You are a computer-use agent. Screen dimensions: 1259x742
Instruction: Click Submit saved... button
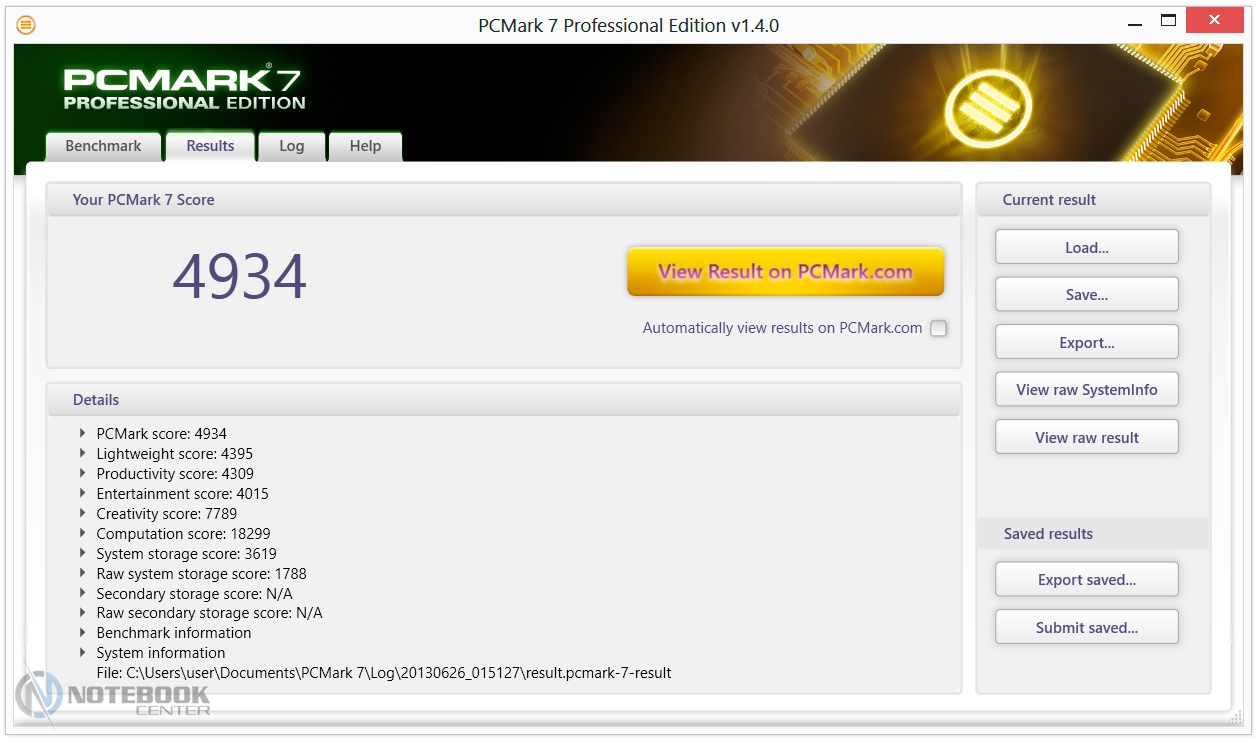(x=1086, y=628)
